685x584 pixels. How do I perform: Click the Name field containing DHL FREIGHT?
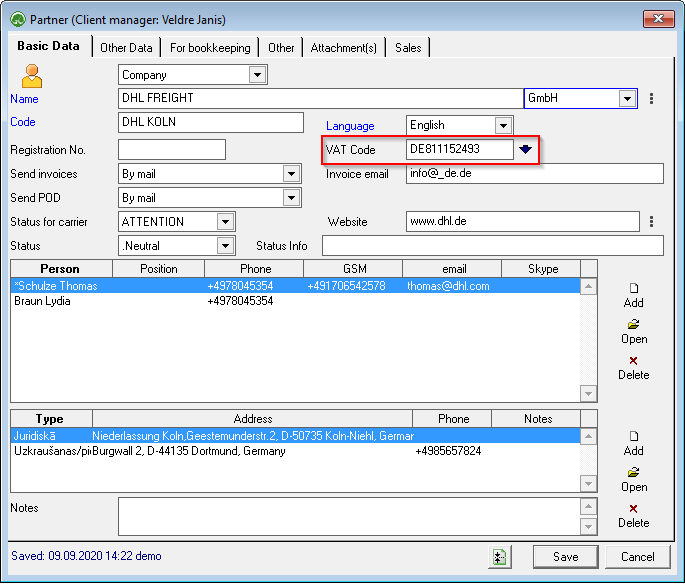321,98
